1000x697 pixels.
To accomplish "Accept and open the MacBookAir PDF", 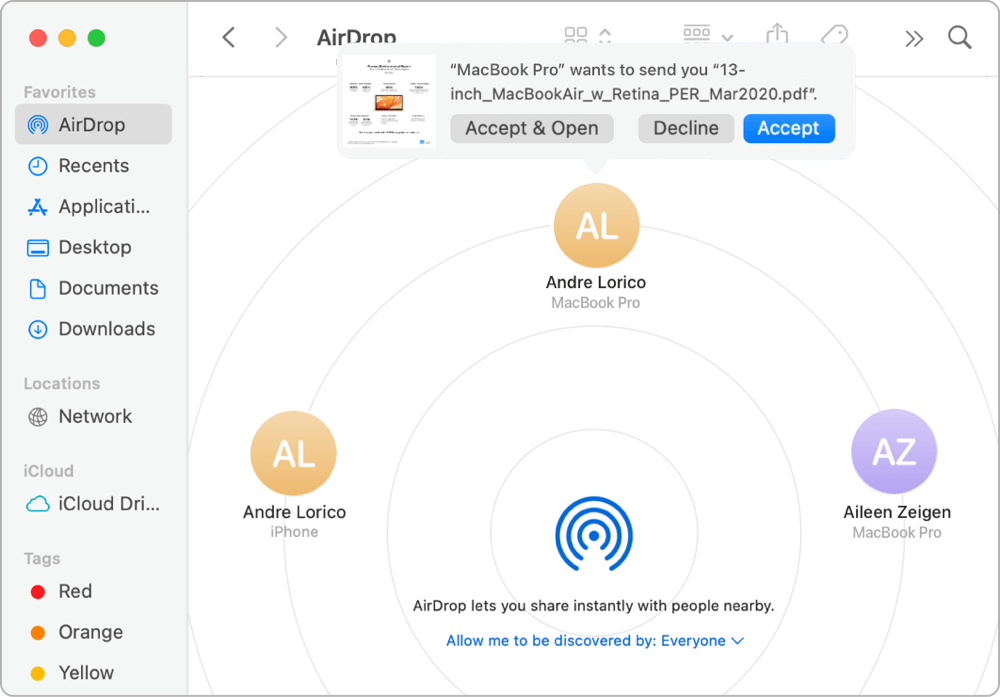I will (x=531, y=128).
